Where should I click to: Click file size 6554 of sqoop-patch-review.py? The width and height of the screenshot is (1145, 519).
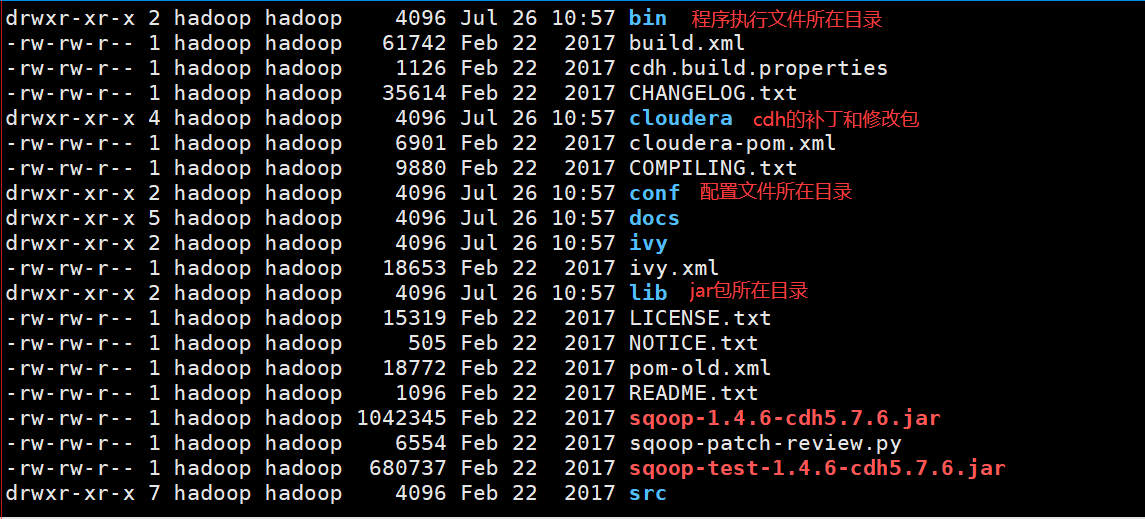click(421, 443)
